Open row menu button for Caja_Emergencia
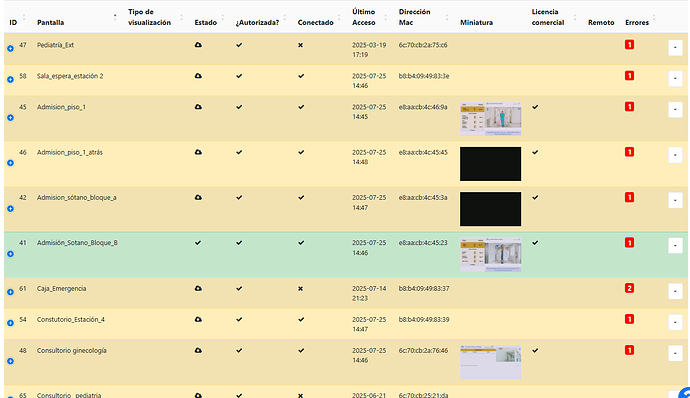The width and height of the screenshot is (690, 398). (x=675, y=291)
